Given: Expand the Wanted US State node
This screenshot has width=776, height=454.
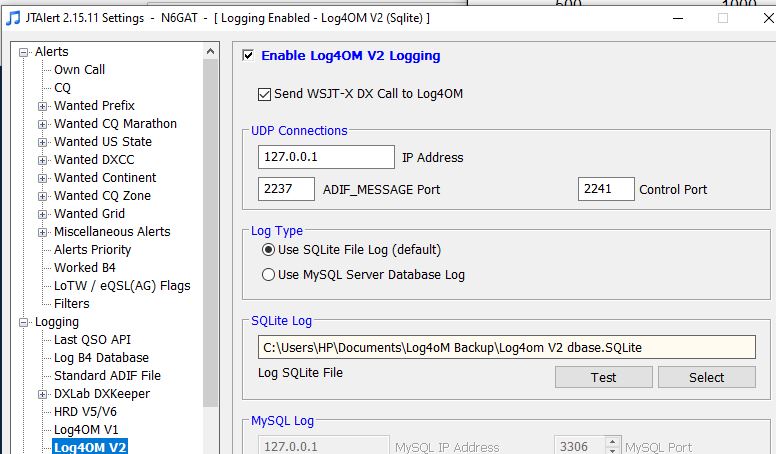Looking at the screenshot, I should (43, 142).
